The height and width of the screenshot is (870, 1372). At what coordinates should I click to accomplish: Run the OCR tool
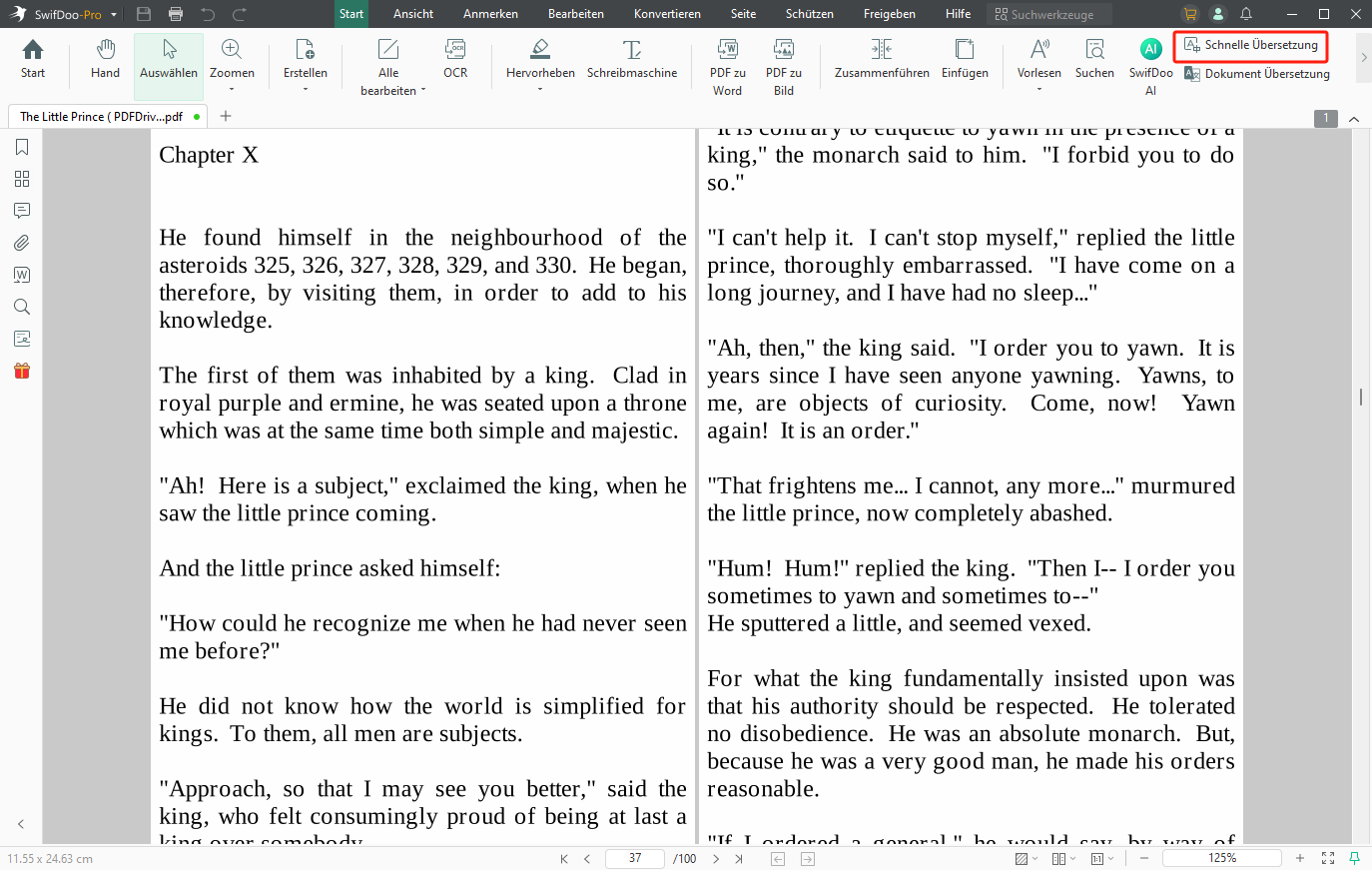[455, 60]
